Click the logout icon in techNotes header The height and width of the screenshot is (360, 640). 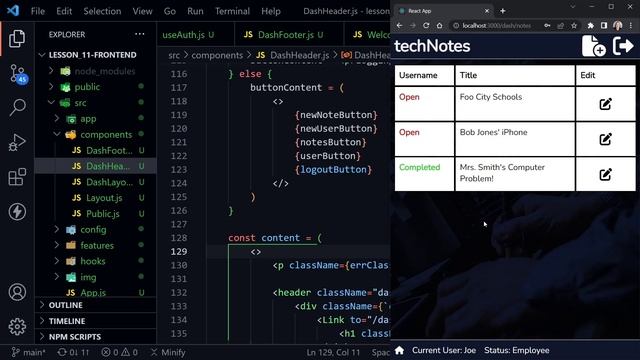click(623, 46)
